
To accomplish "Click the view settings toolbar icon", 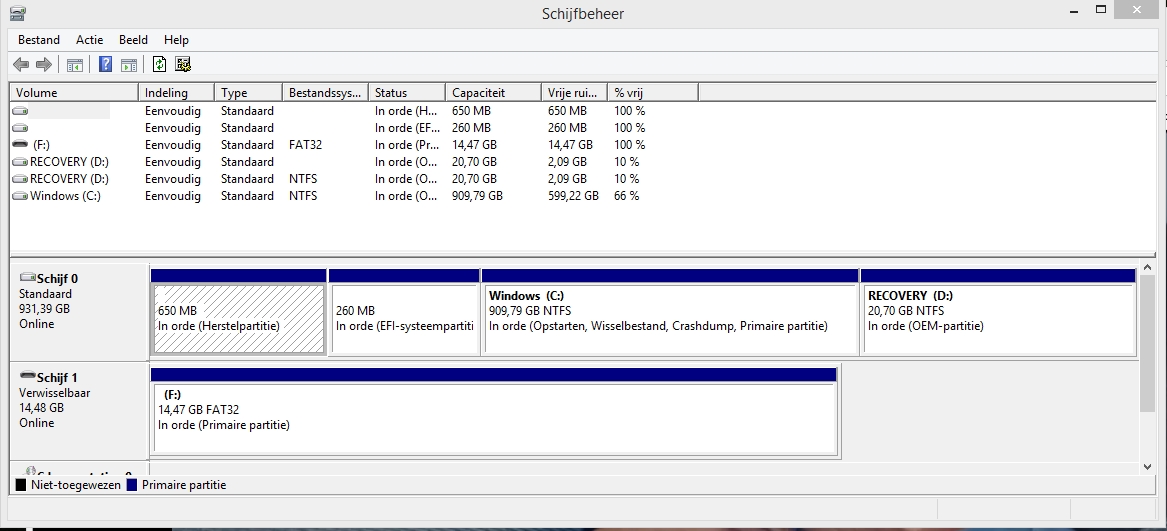I will point(183,65).
